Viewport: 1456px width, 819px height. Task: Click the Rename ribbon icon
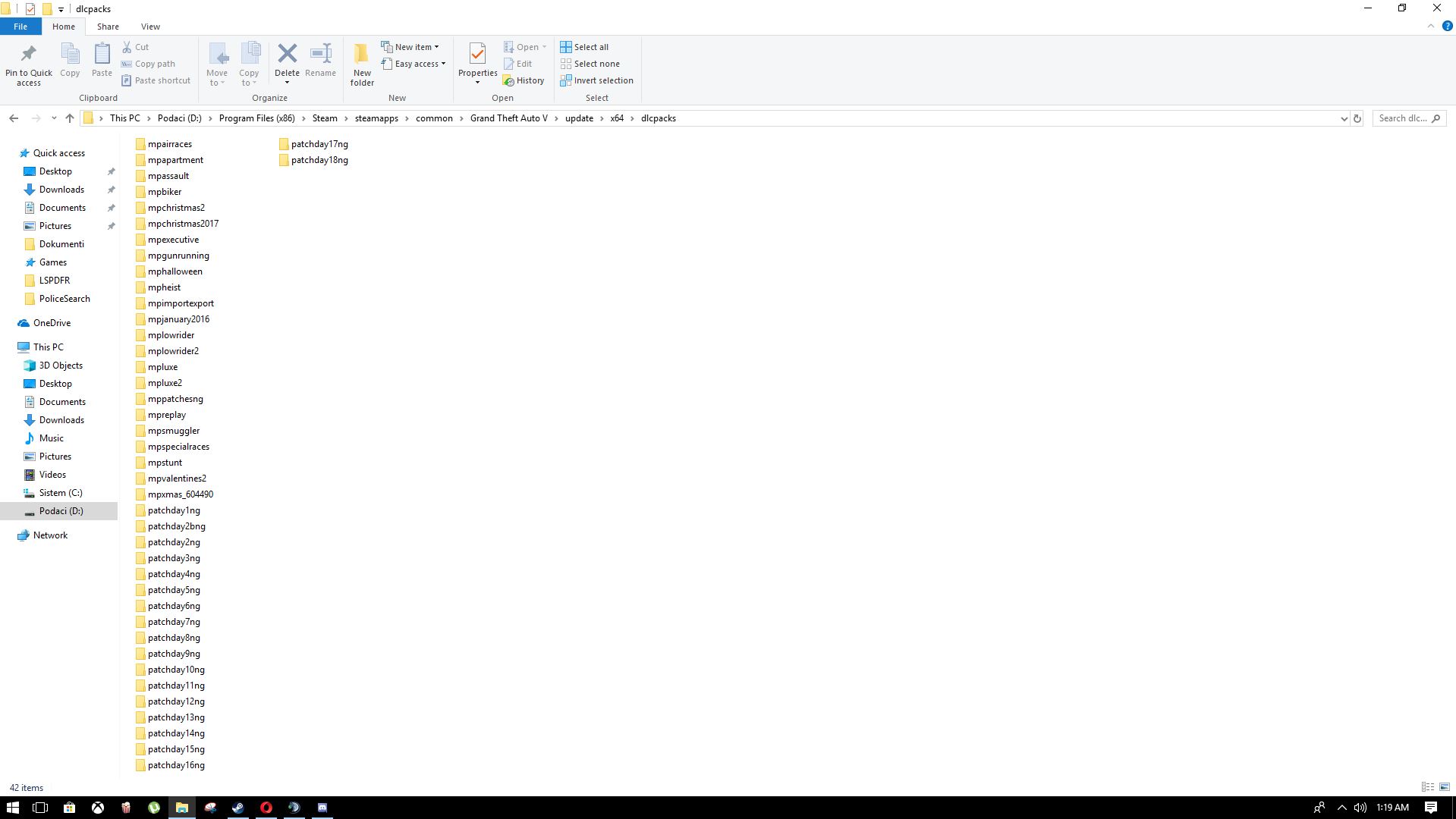point(320,54)
